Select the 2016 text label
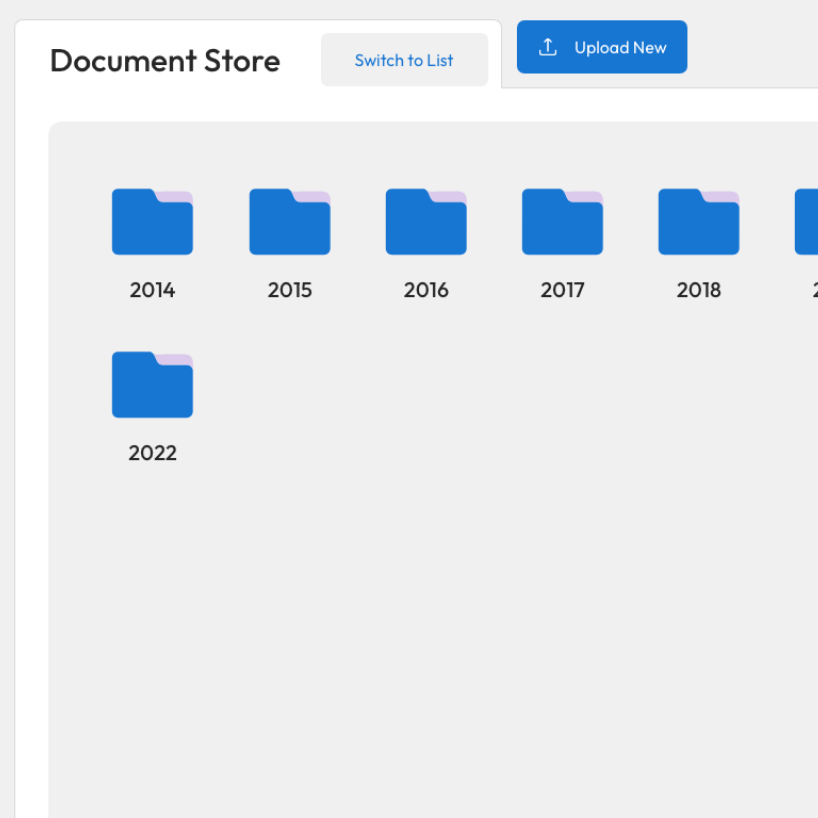Image resolution: width=818 pixels, height=818 pixels. (x=426, y=290)
